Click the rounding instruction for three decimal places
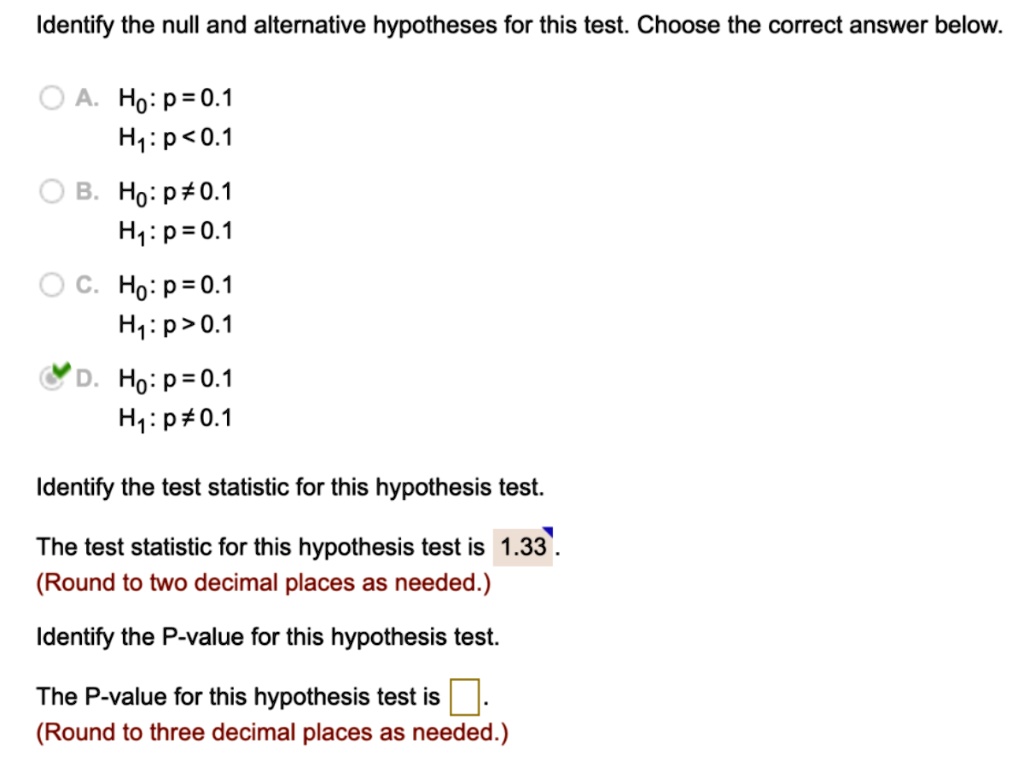This screenshot has height=766, width=1024. point(272,732)
